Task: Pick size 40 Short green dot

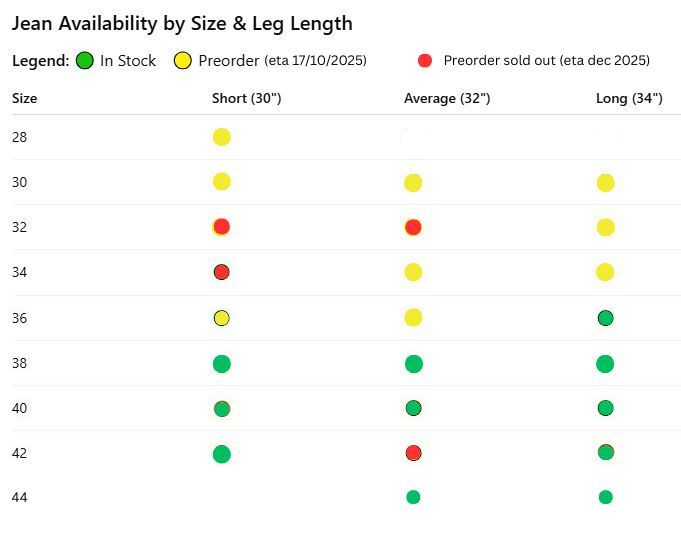Action: click(222, 408)
